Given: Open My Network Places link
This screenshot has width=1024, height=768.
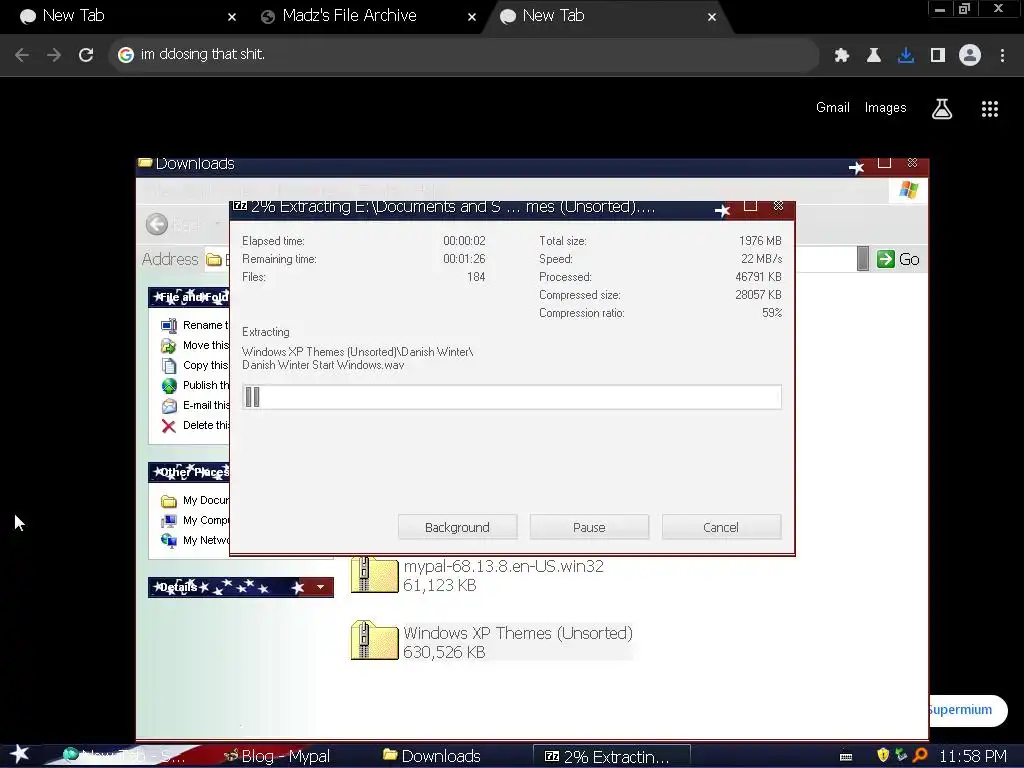Looking at the screenshot, I should pyautogui.click(x=195, y=541).
